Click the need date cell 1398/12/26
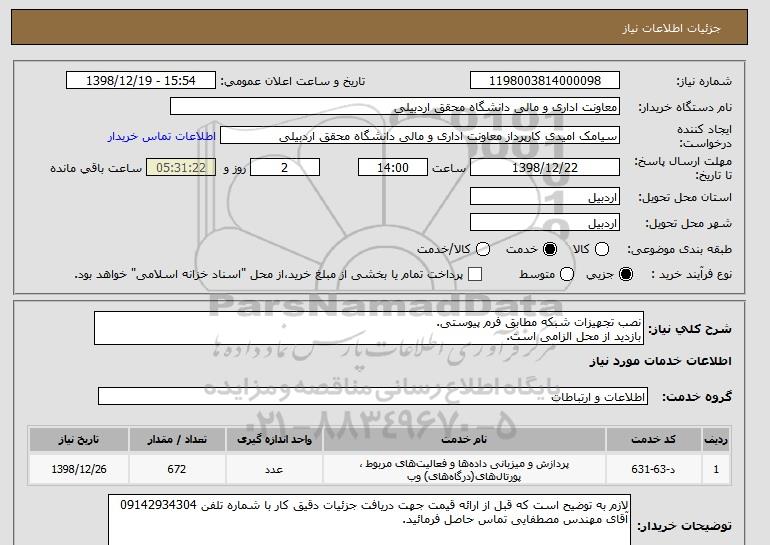 79,469
